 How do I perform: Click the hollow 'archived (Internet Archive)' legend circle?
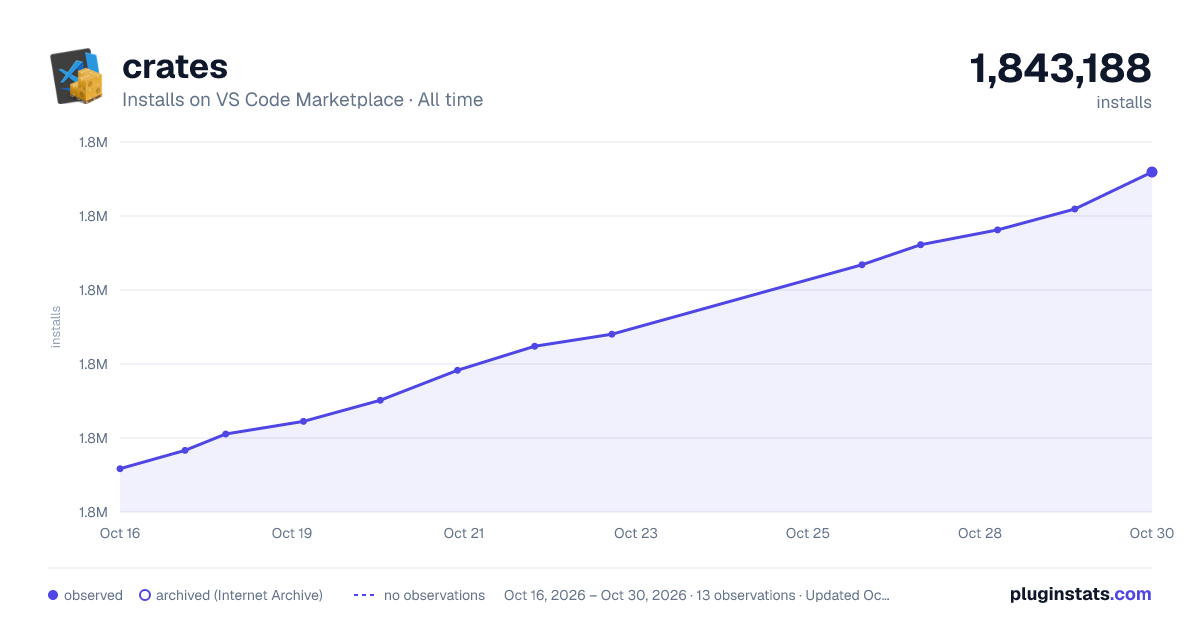click(145, 595)
